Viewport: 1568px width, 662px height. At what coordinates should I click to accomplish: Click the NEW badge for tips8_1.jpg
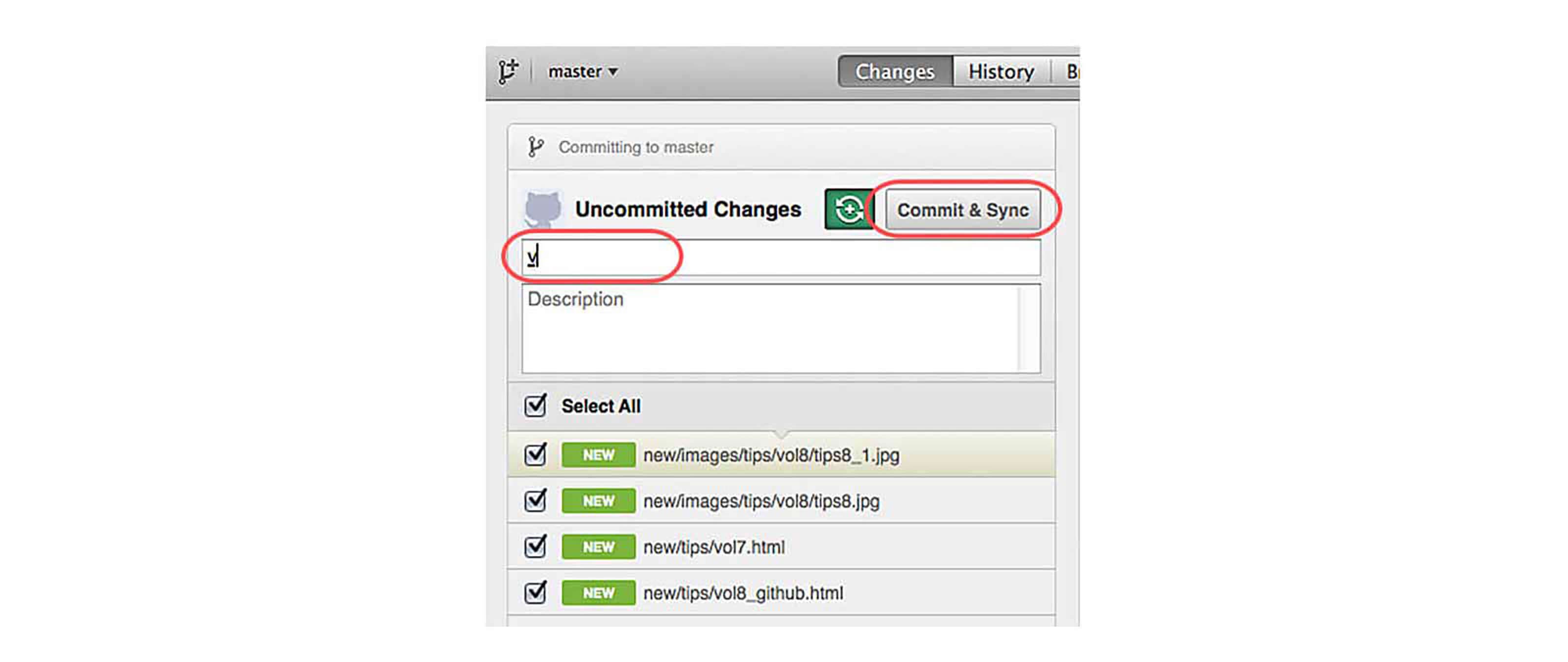pyautogui.click(x=598, y=455)
